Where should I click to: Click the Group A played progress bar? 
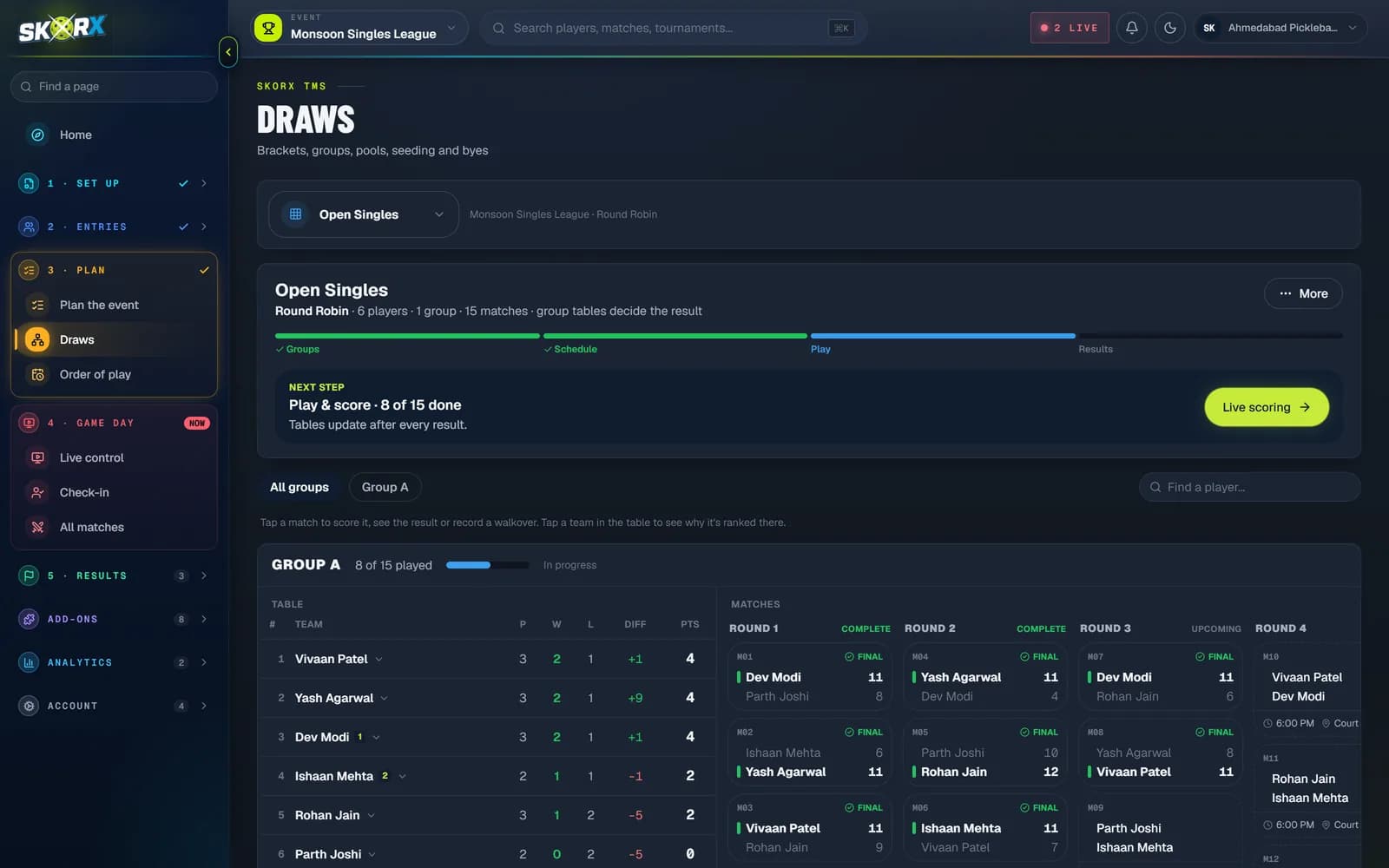pyautogui.click(x=487, y=565)
